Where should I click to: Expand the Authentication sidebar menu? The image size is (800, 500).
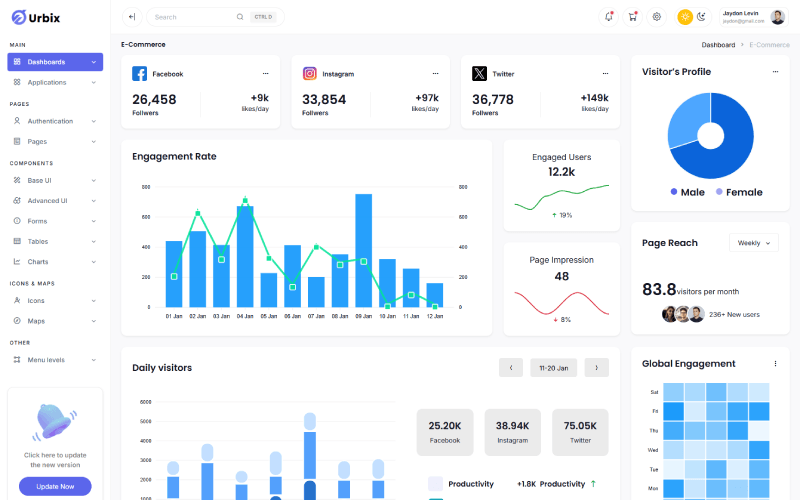tap(55, 121)
